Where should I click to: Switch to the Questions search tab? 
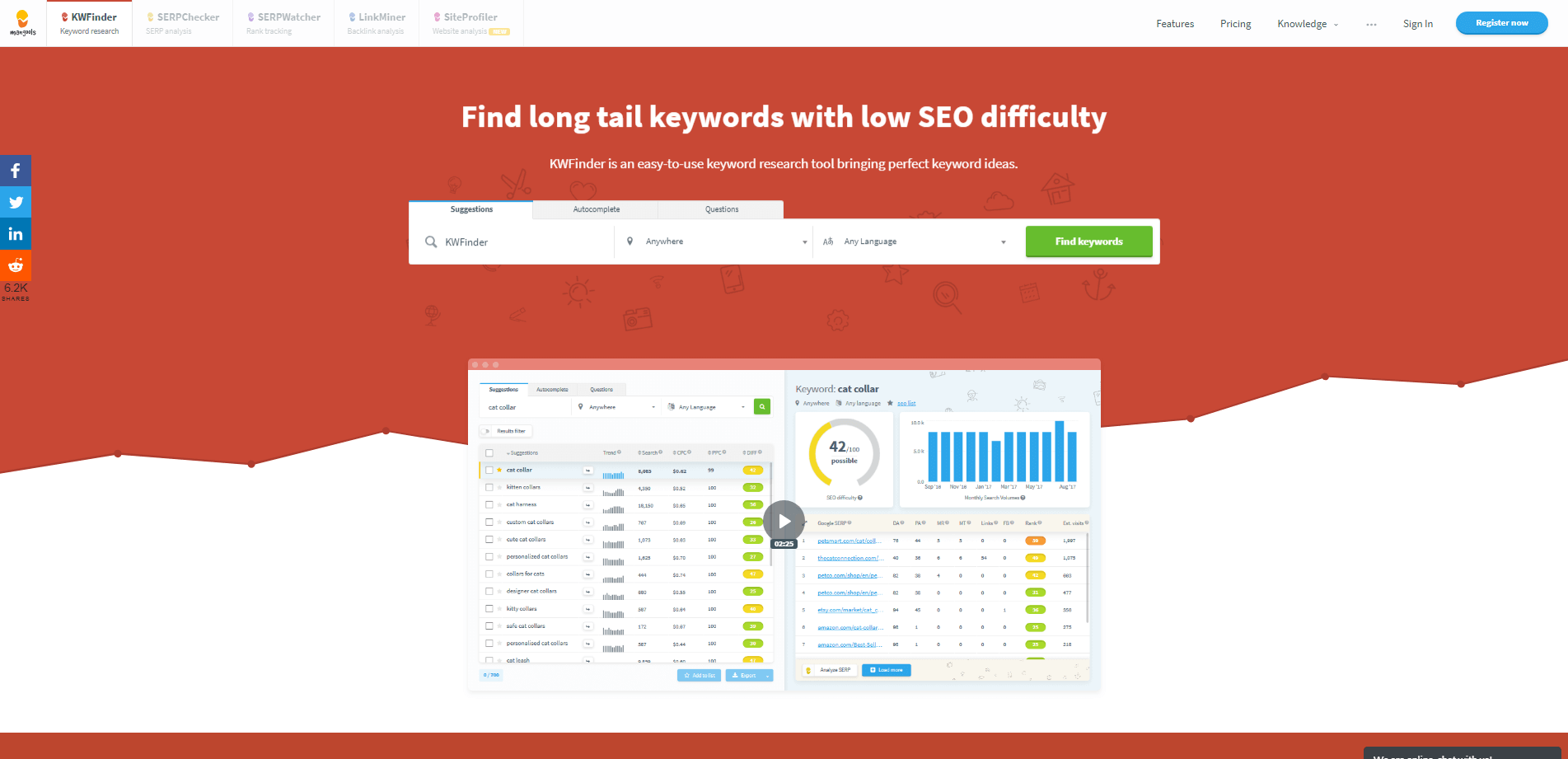click(721, 209)
